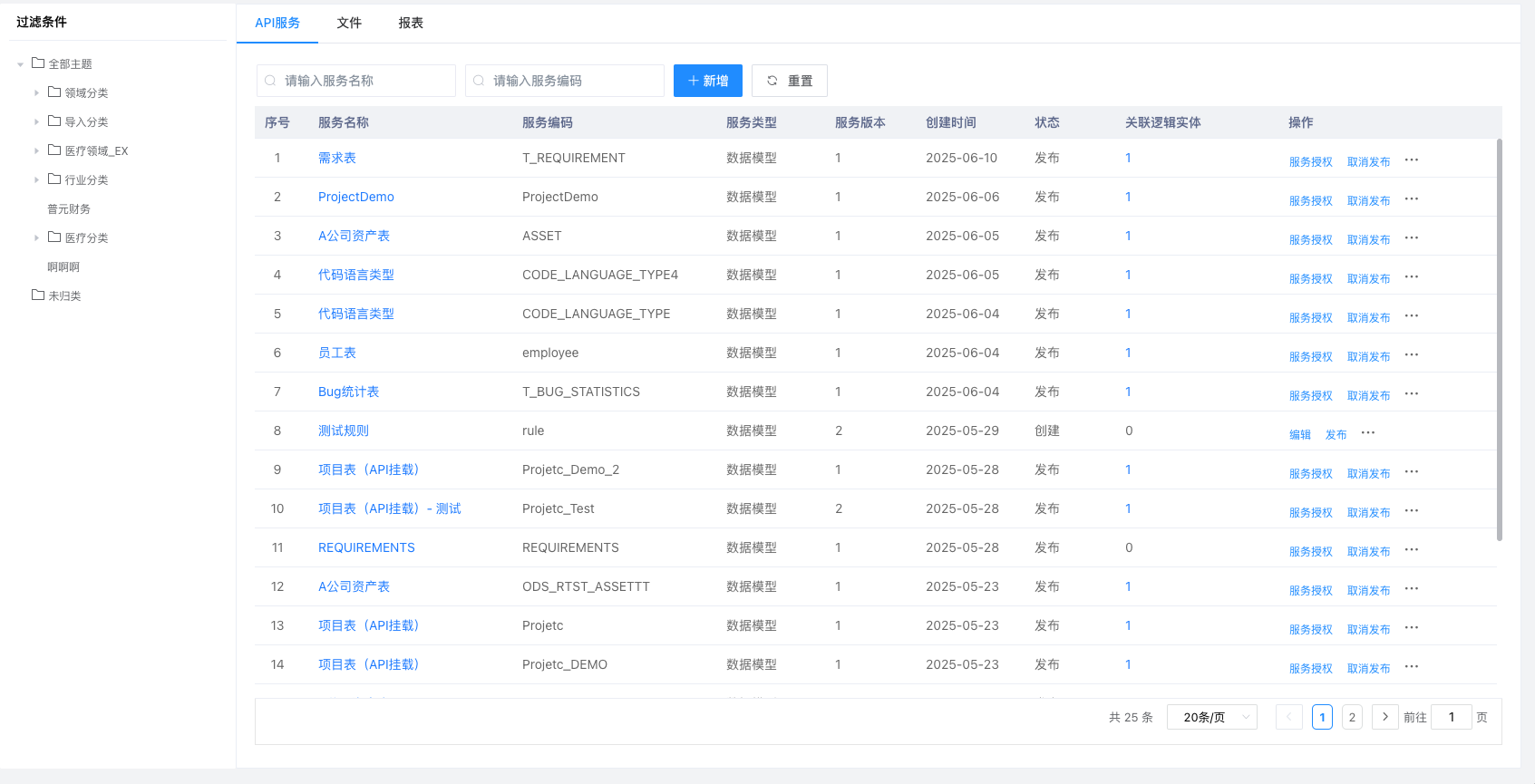Collapse the 全部主题 tree node

point(20,64)
